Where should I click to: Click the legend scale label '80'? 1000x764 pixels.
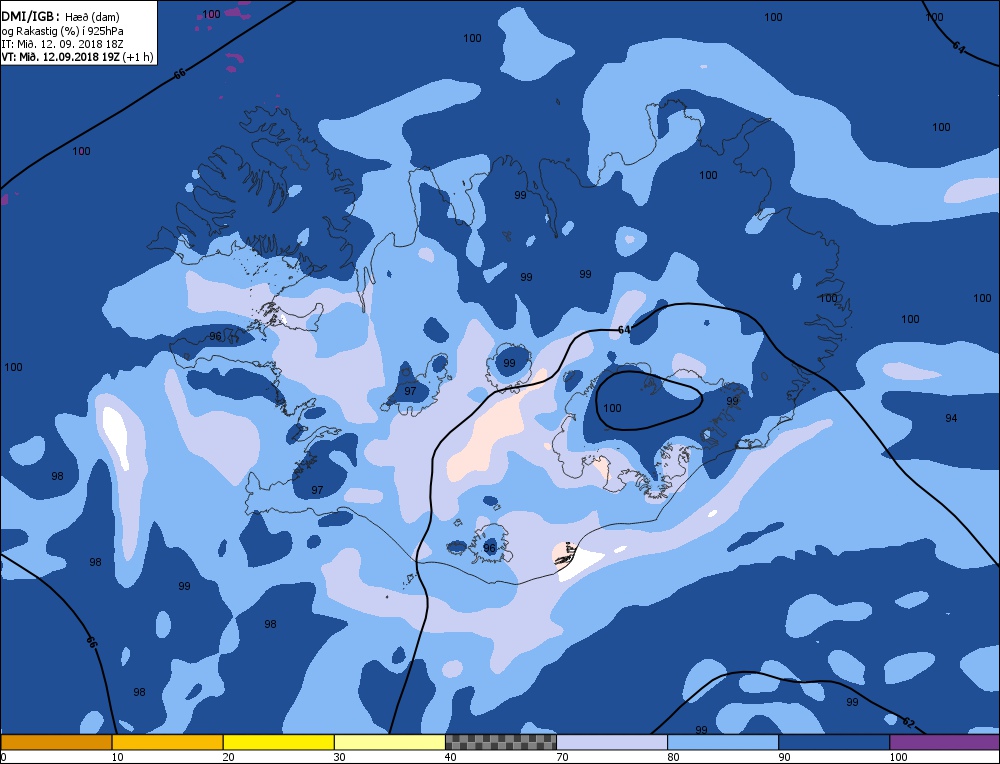tap(673, 757)
